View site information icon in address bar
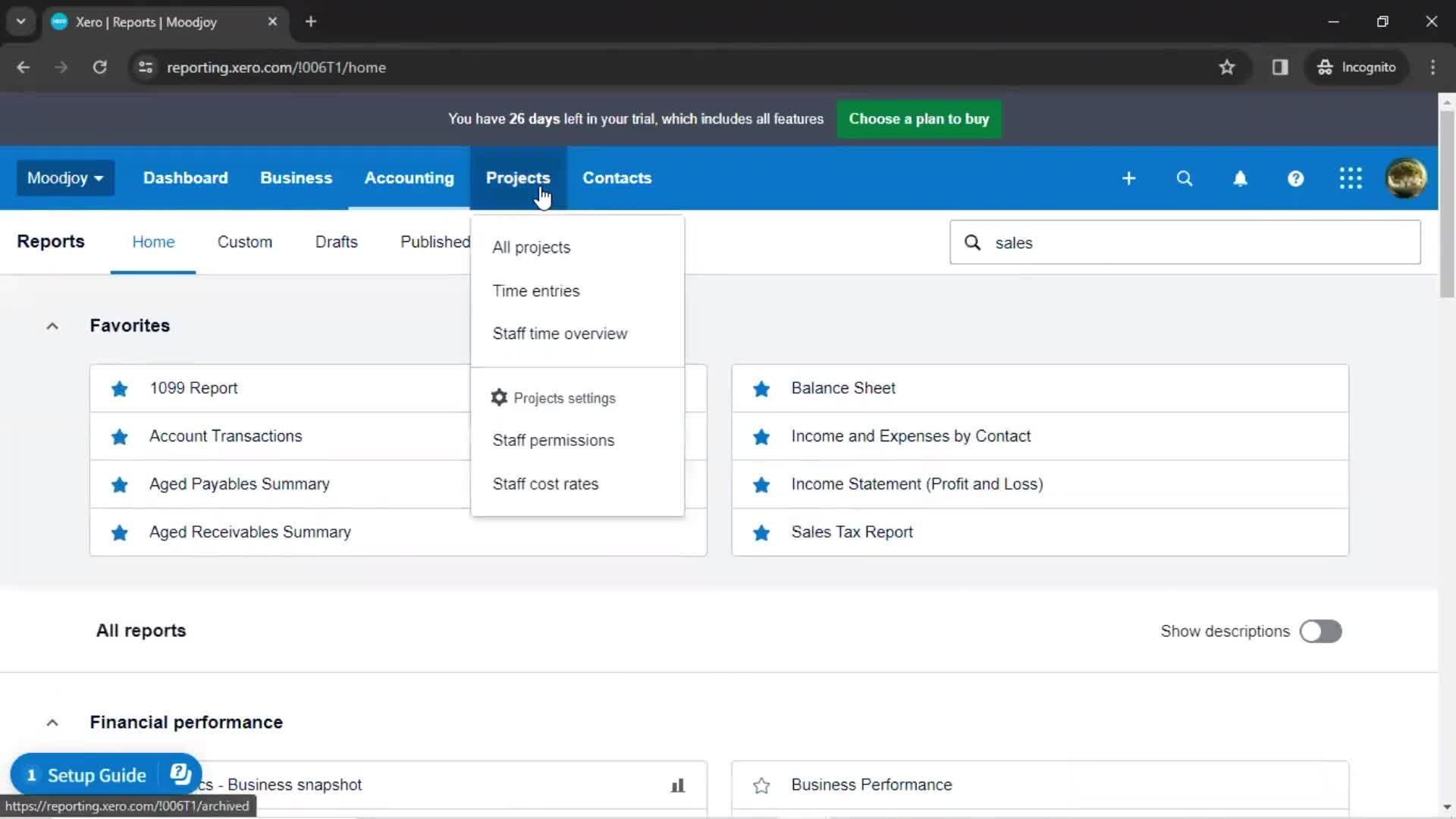 pos(146,67)
